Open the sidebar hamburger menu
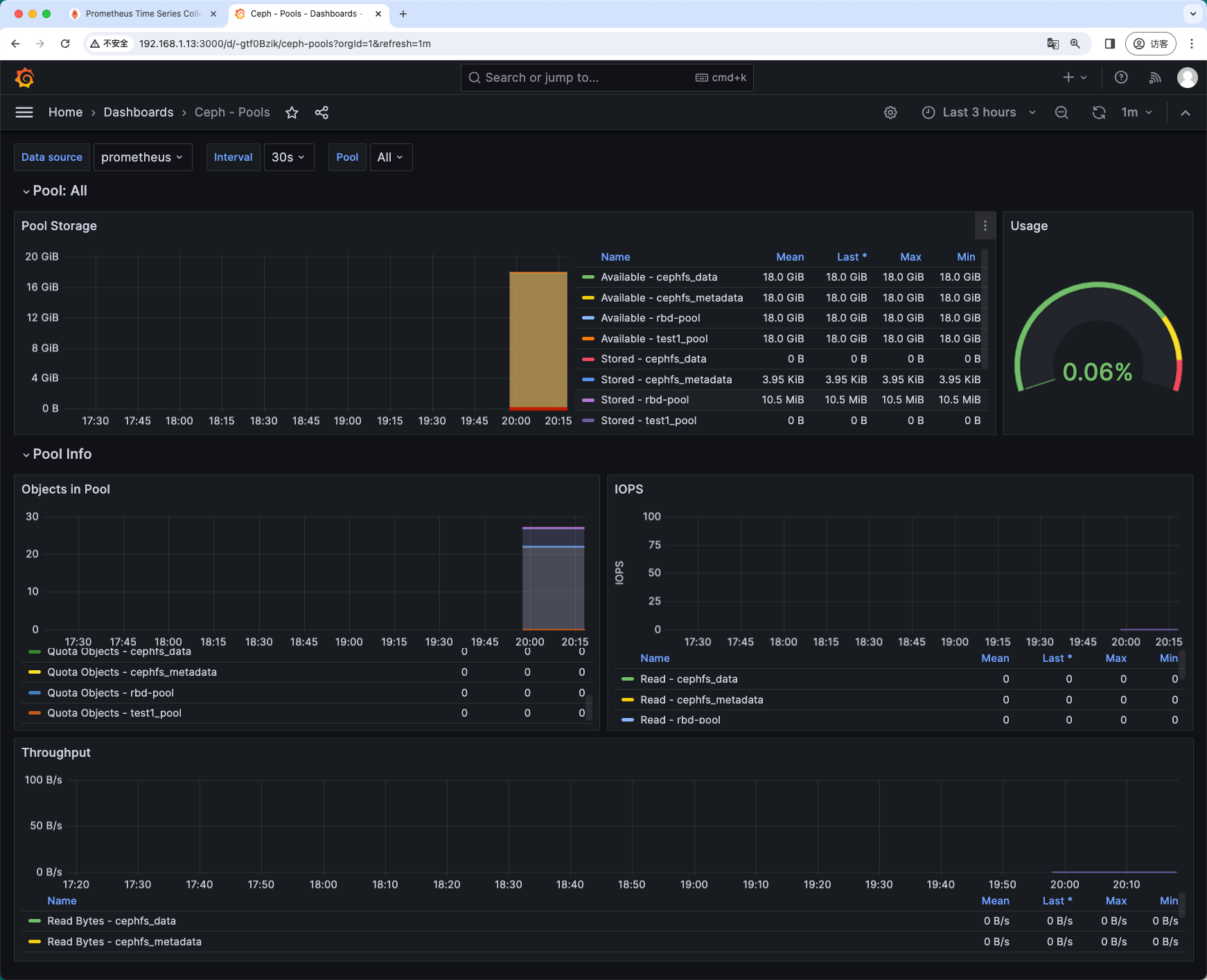The width and height of the screenshot is (1207, 980). (x=24, y=112)
